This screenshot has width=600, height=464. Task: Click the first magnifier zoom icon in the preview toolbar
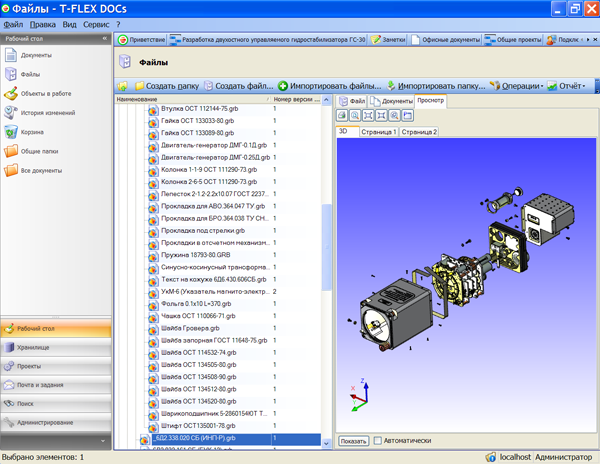(355, 115)
